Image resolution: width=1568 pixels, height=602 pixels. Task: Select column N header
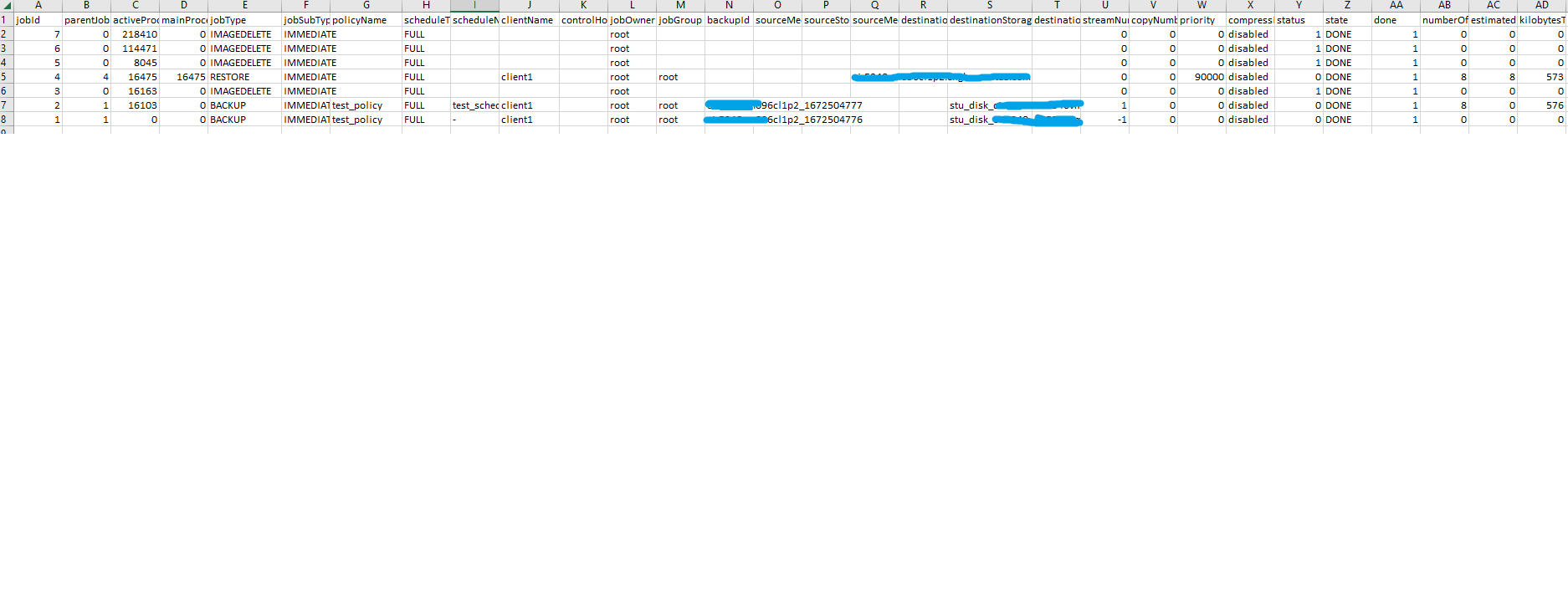(730, 5)
